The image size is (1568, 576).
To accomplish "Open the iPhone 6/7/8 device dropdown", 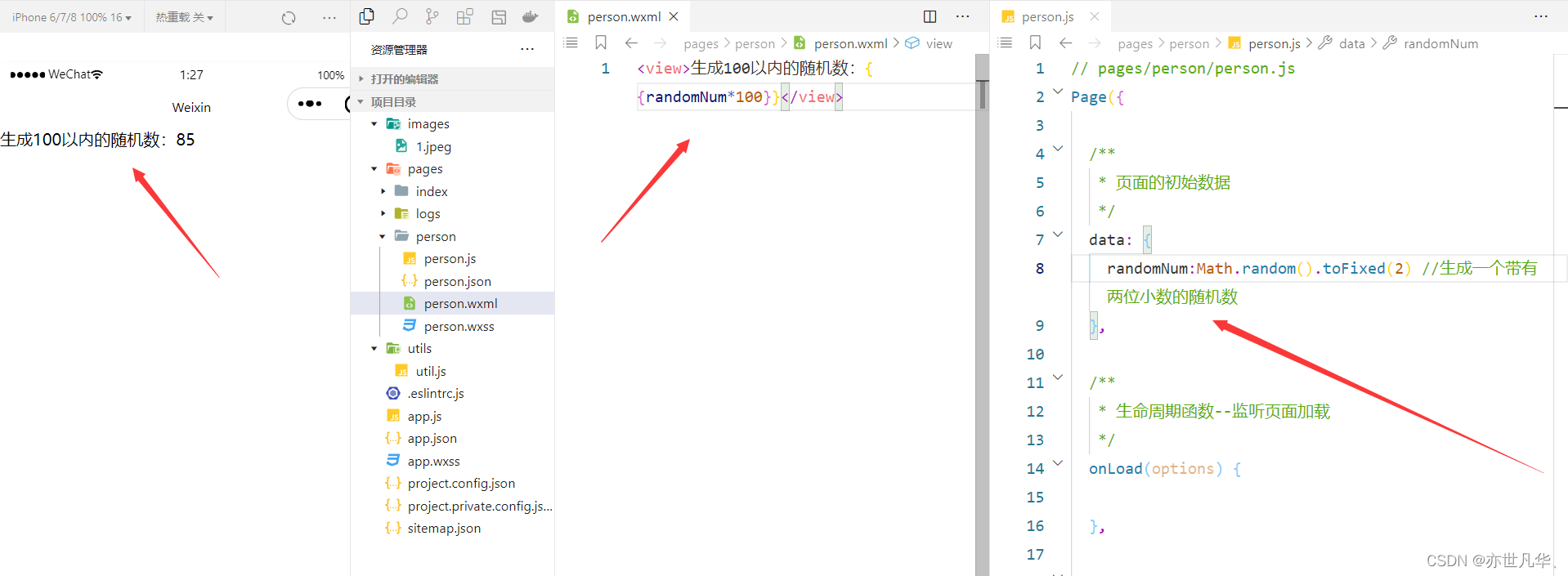I will 72,17.
